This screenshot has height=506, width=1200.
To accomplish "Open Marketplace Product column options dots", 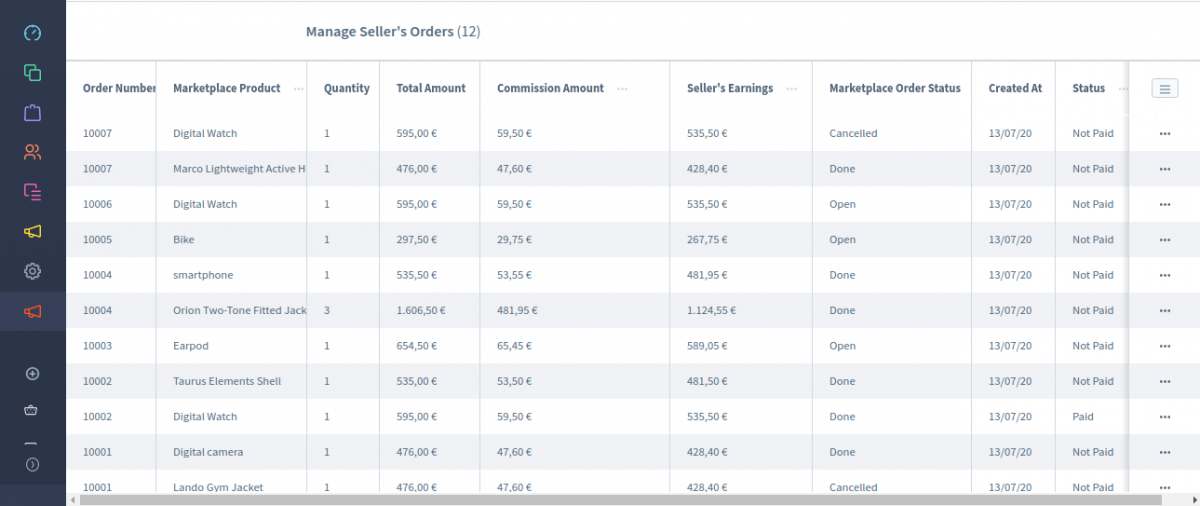I will click(x=299, y=89).
